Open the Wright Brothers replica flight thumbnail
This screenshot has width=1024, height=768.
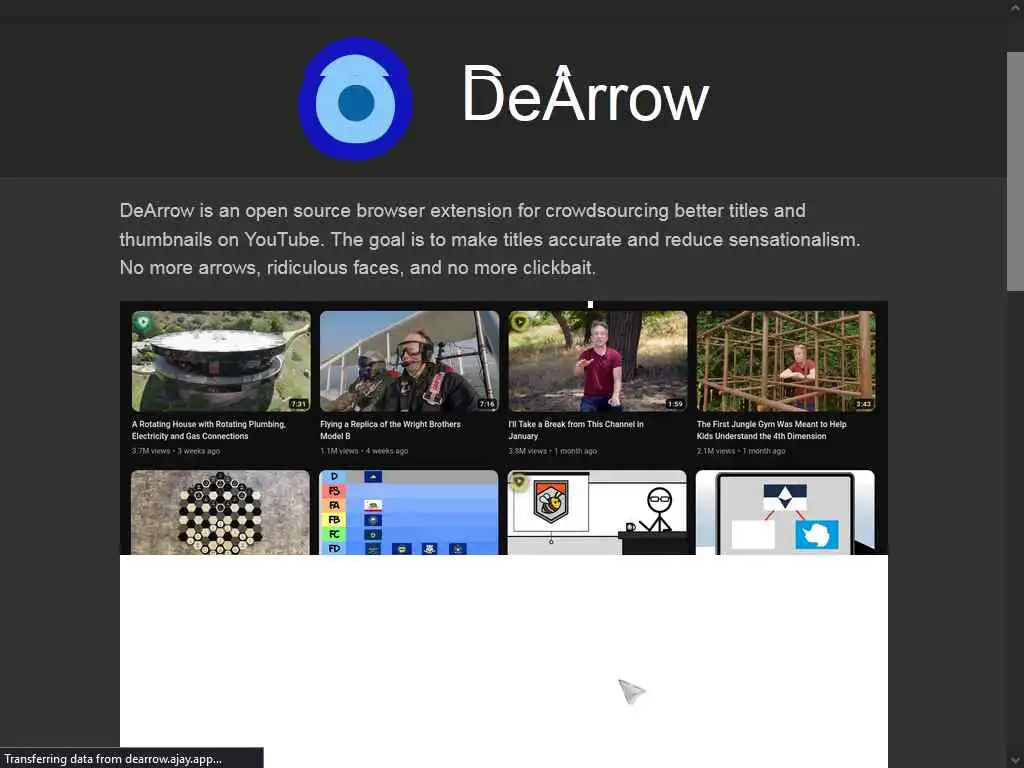409,361
